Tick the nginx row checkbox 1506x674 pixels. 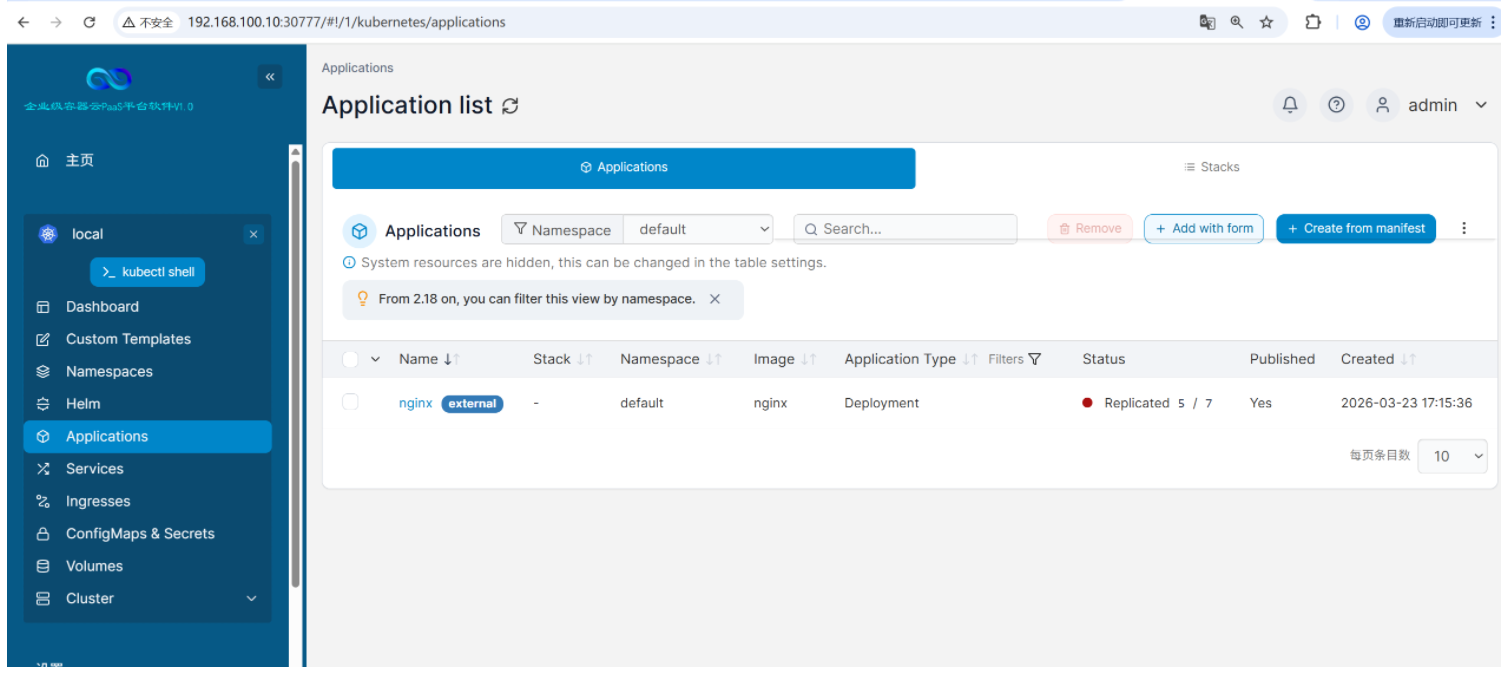click(x=350, y=402)
